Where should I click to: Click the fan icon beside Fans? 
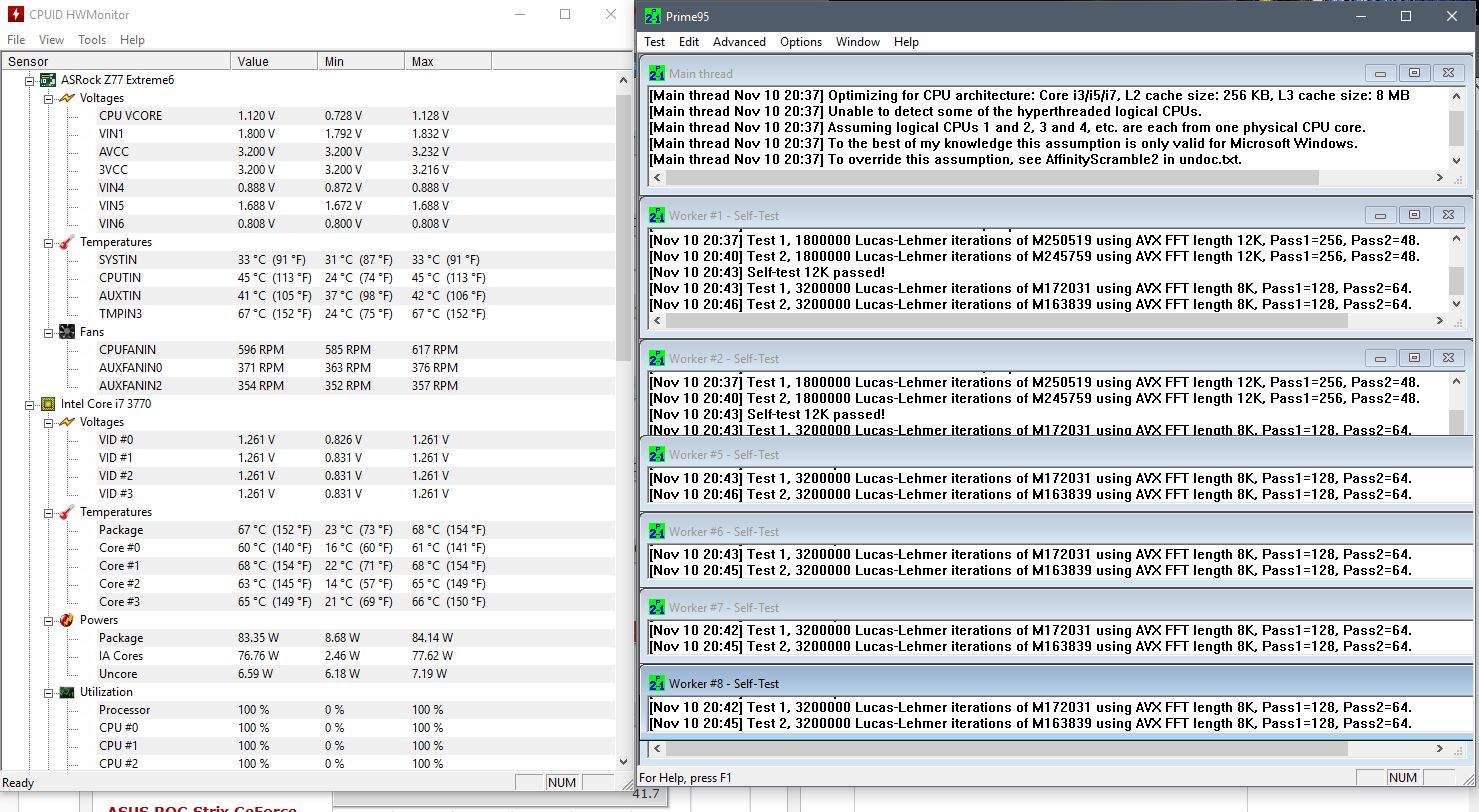click(66, 332)
